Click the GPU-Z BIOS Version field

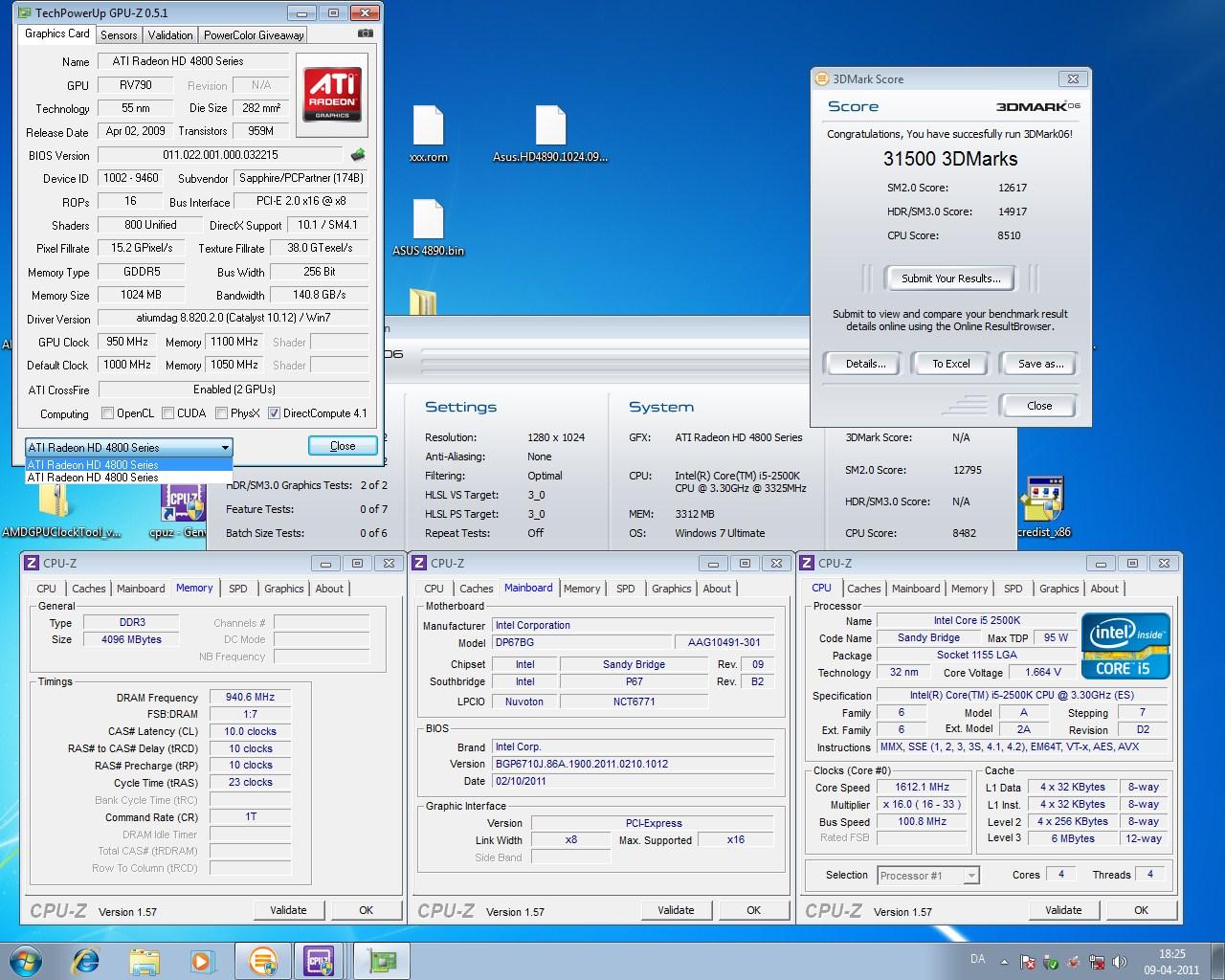click(220, 155)
